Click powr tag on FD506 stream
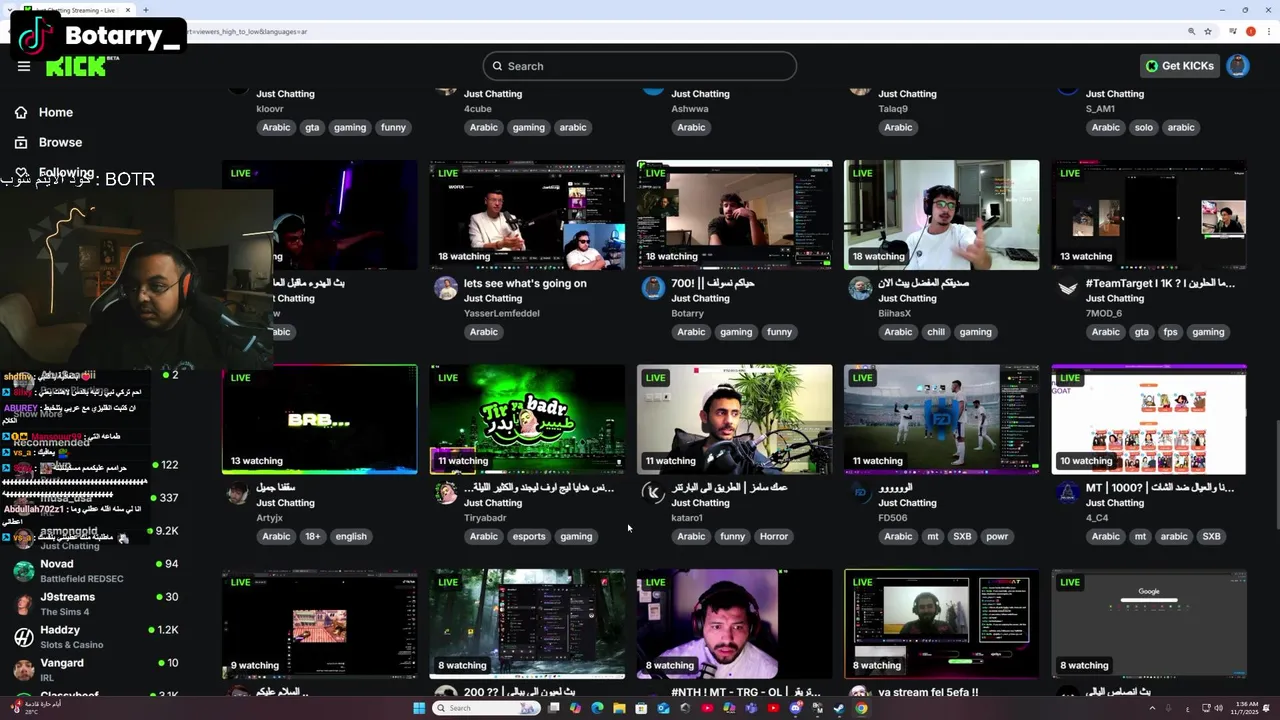 click(x=997, y=536)
